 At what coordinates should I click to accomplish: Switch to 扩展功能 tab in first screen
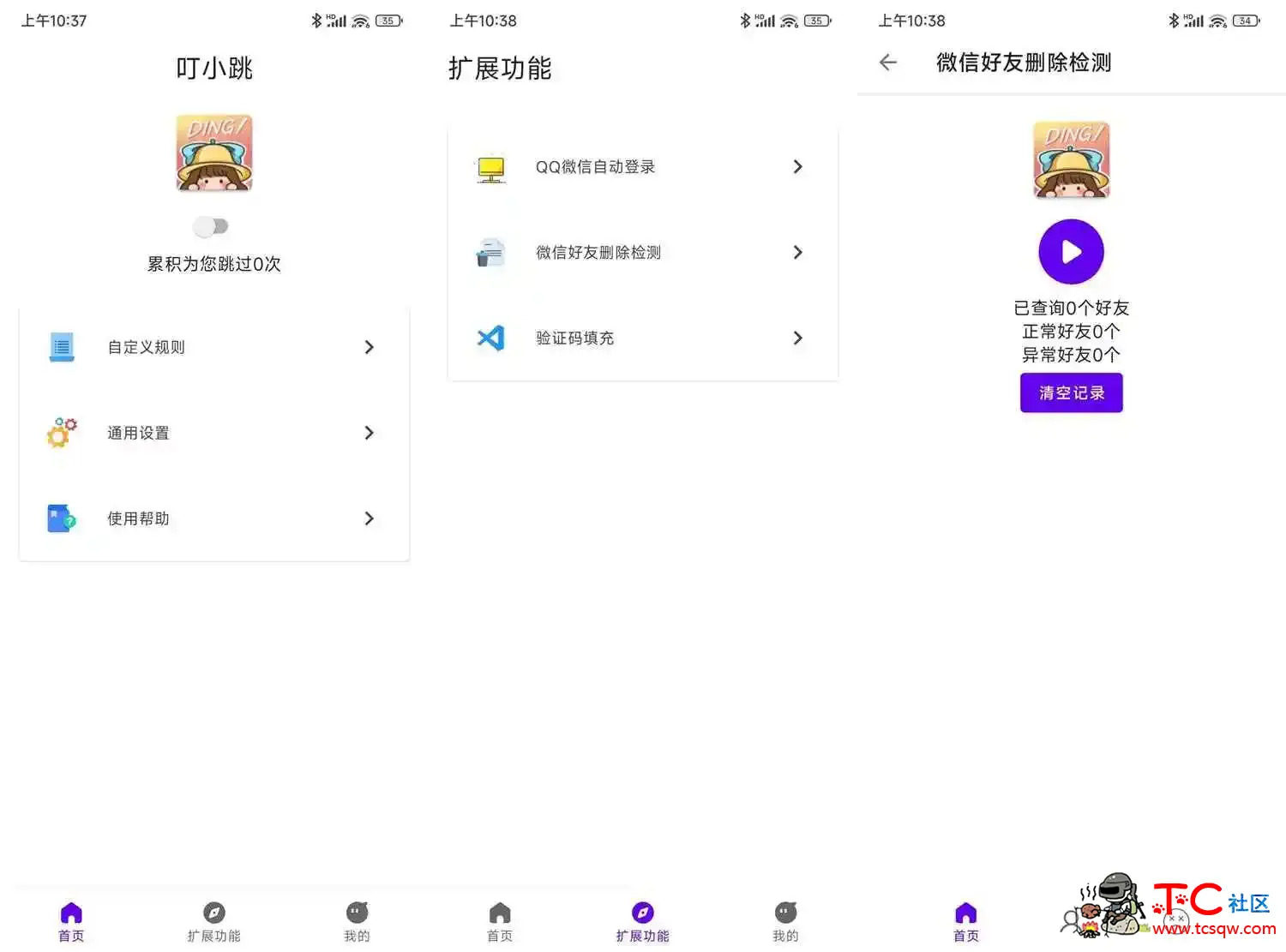(214, 922)
